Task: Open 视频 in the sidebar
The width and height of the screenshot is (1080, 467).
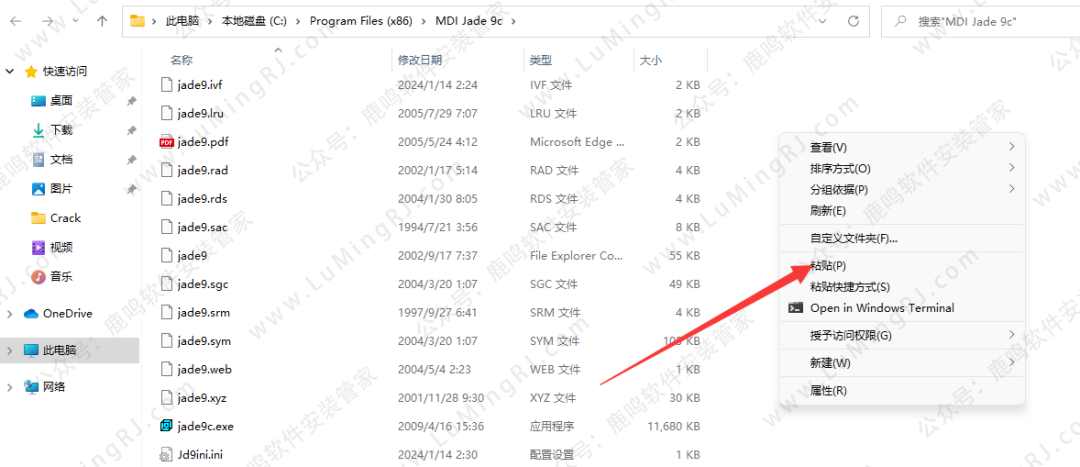Action: (61, 247)
